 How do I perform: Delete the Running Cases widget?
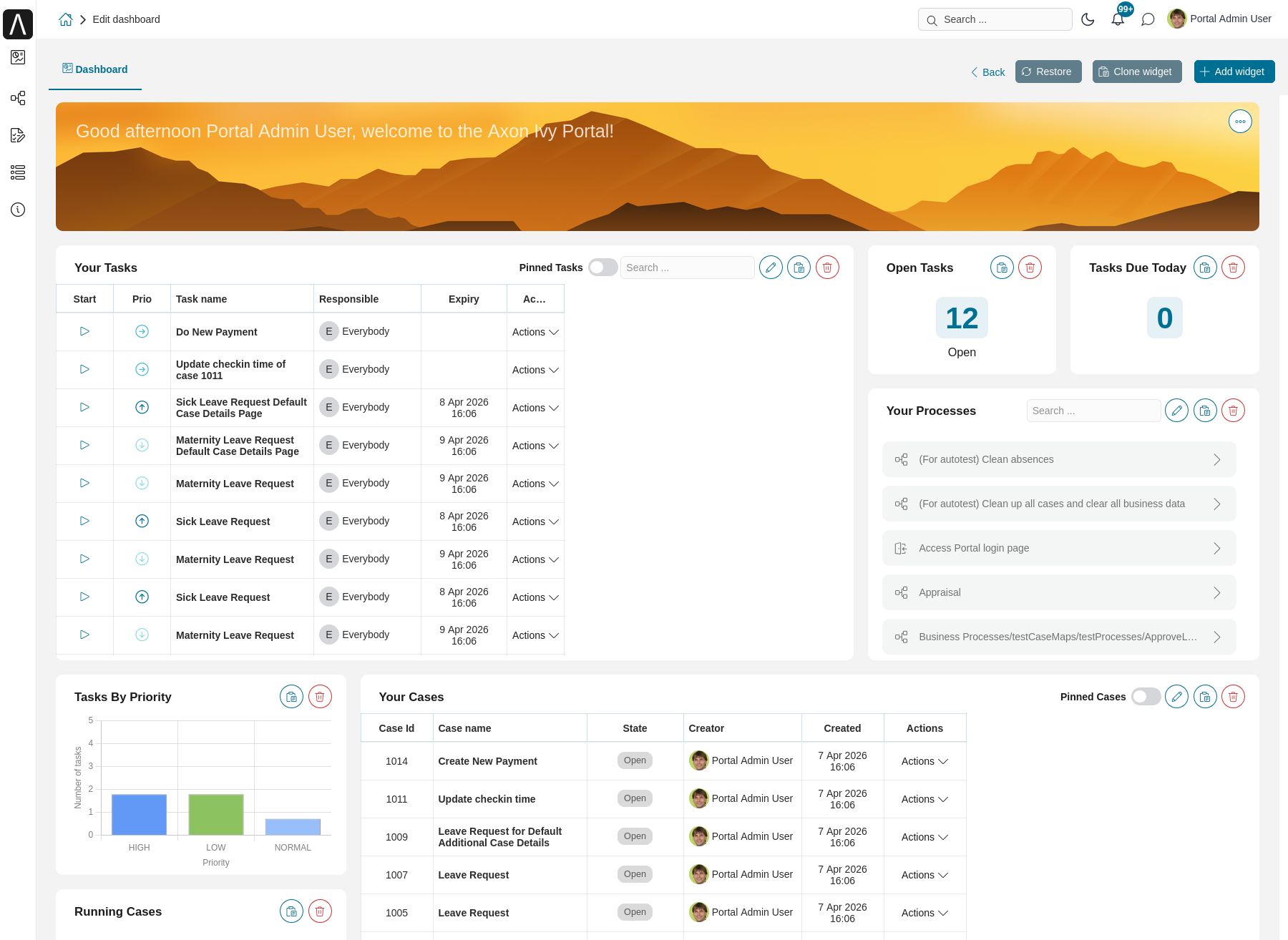click(x=320, y=911)
